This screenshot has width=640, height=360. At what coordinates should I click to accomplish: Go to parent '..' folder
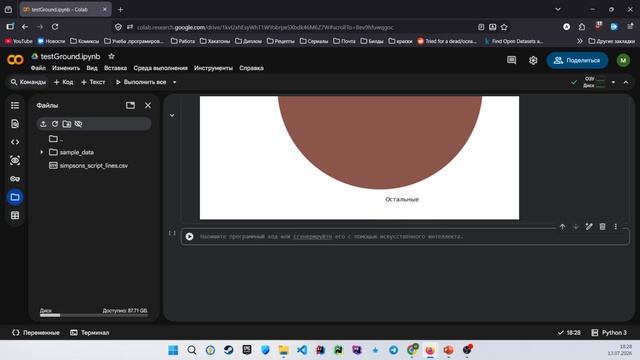(x=56, y=139)
